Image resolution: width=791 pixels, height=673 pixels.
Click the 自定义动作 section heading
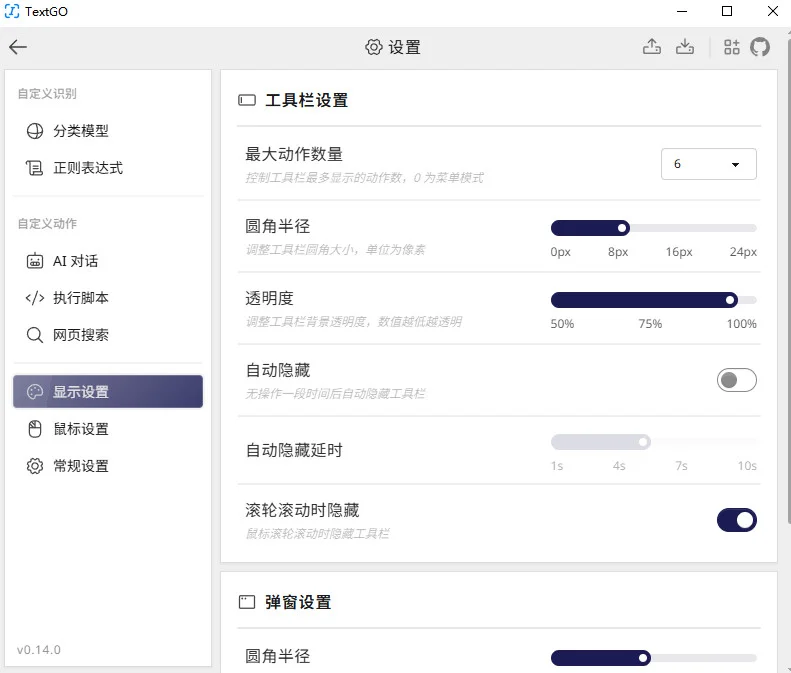tap(47, 224)
